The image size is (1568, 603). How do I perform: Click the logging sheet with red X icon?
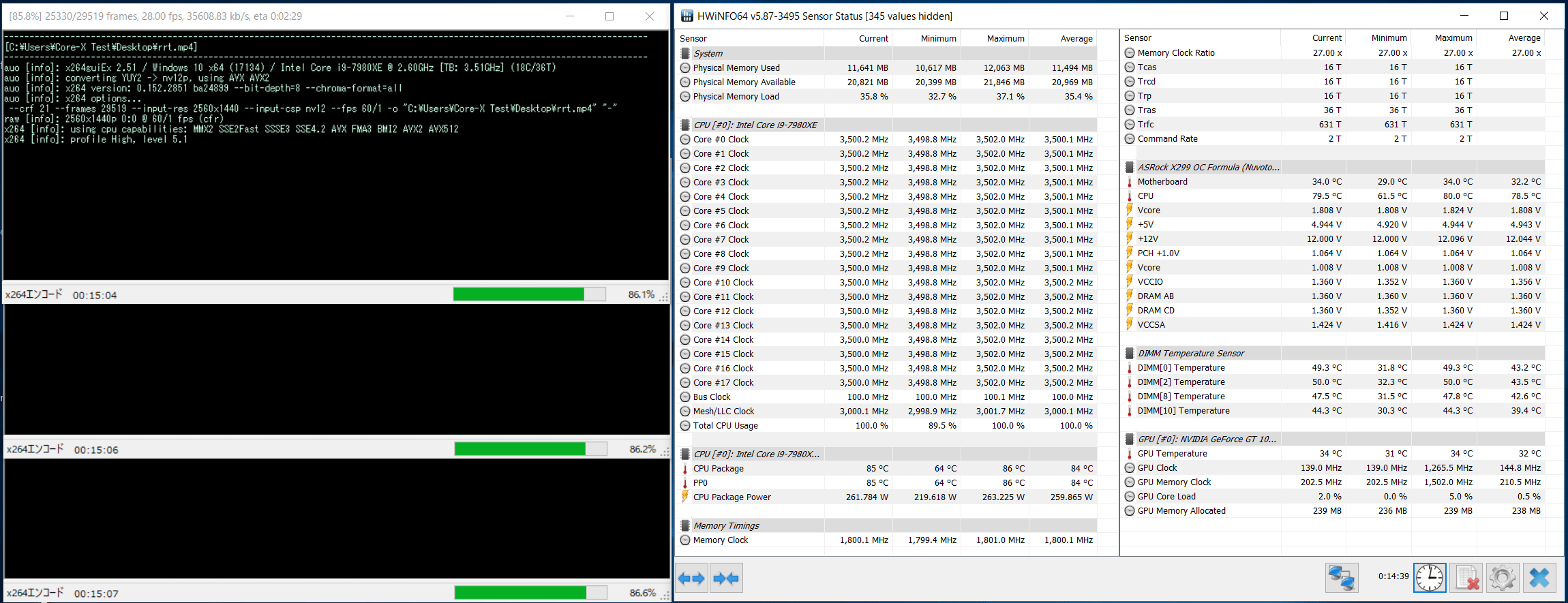(1466, 578)
